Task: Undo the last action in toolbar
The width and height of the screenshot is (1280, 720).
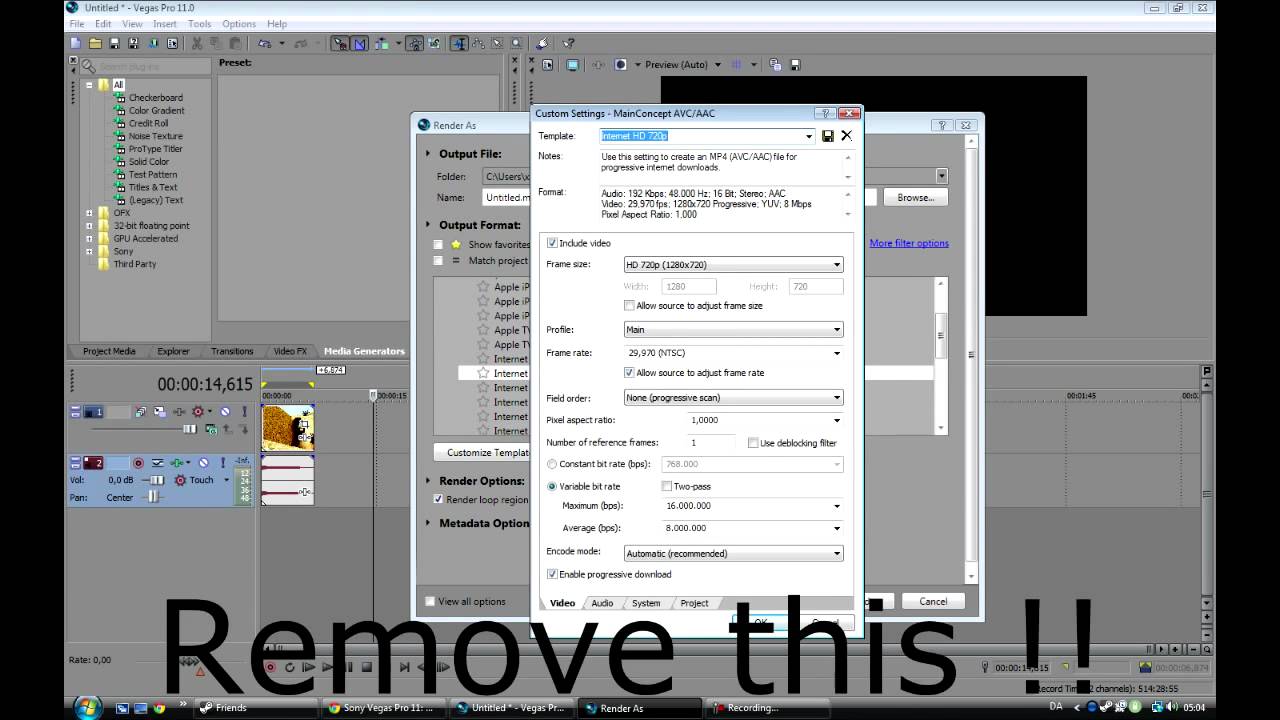Action: coord(265,43)
